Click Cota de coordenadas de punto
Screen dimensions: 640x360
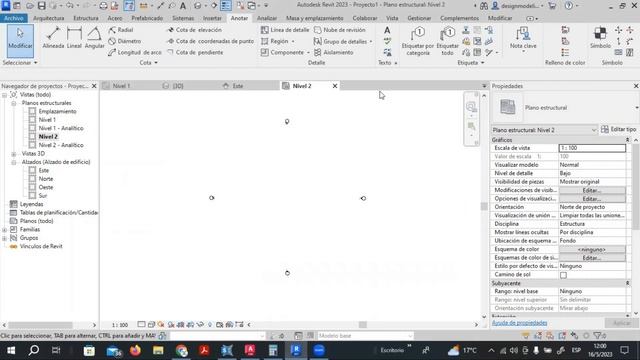[210, 41]
